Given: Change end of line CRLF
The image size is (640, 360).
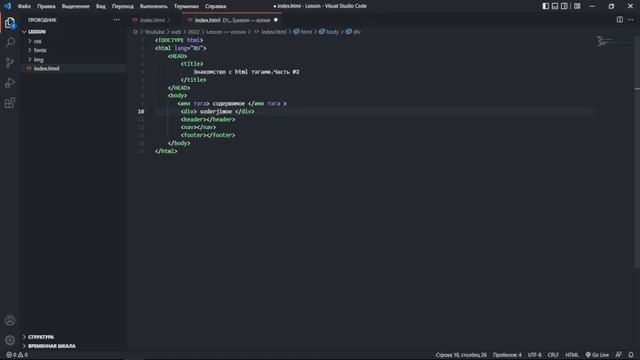Looking at the screenshot, I should [553, 355].
